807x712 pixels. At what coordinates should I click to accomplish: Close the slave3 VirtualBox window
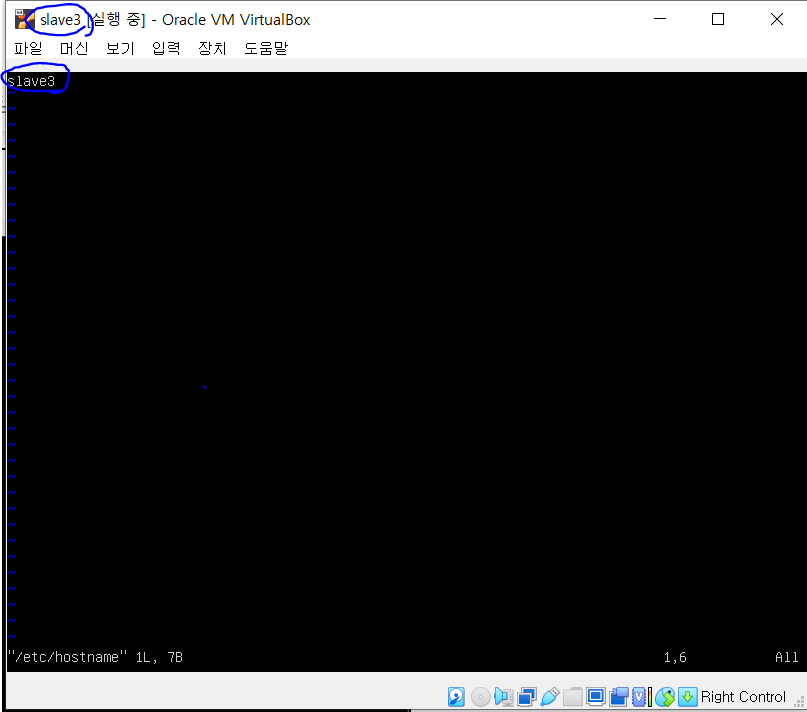777,19
